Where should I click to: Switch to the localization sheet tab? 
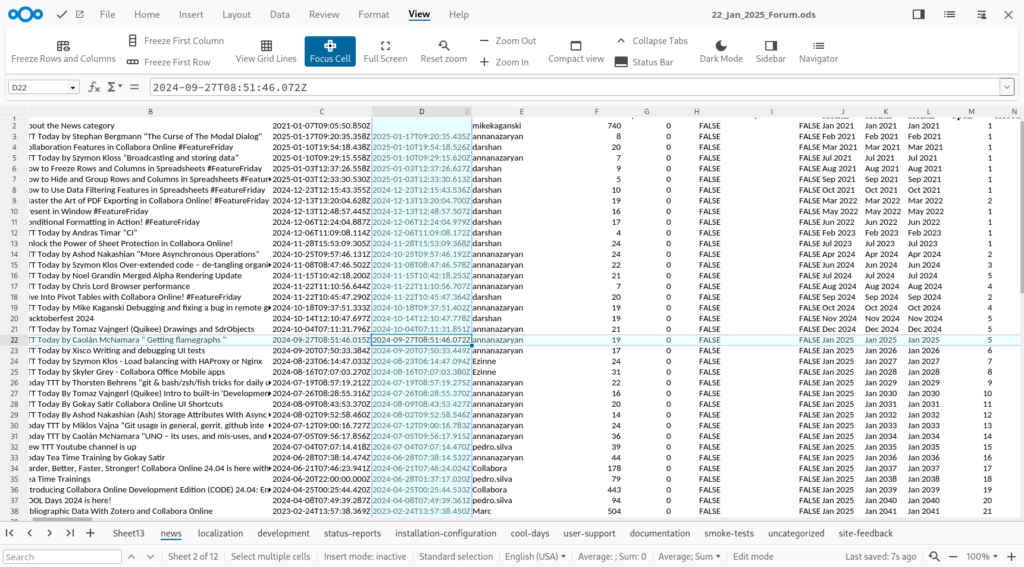click(x=220, y=534)
